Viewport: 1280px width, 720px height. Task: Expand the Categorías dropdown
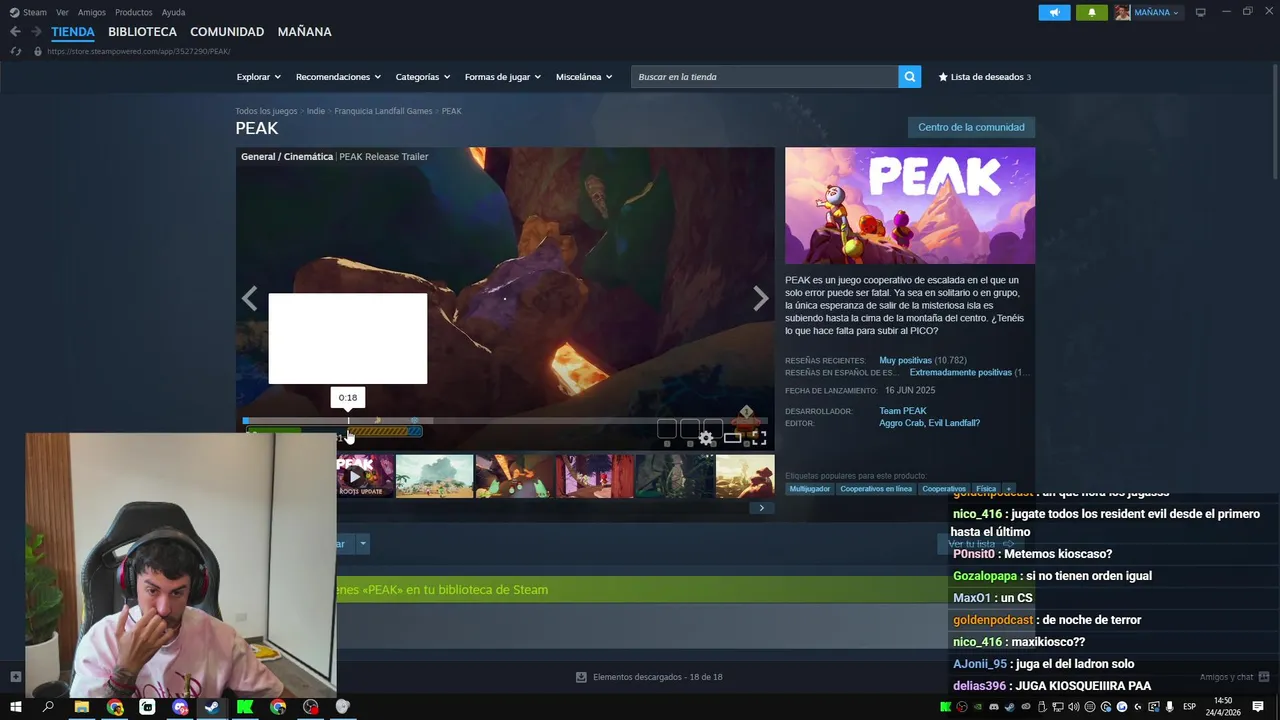(422, 77)
